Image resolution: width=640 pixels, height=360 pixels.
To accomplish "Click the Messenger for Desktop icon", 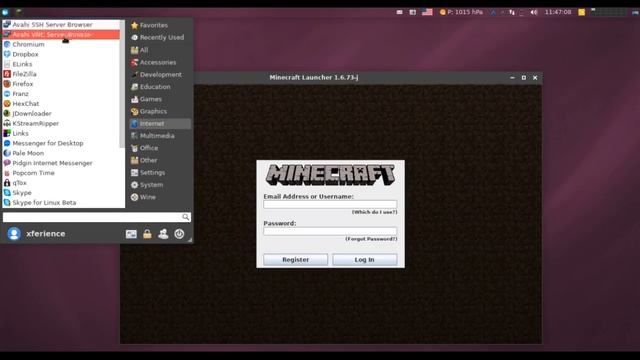I will [x=7, y=143].
